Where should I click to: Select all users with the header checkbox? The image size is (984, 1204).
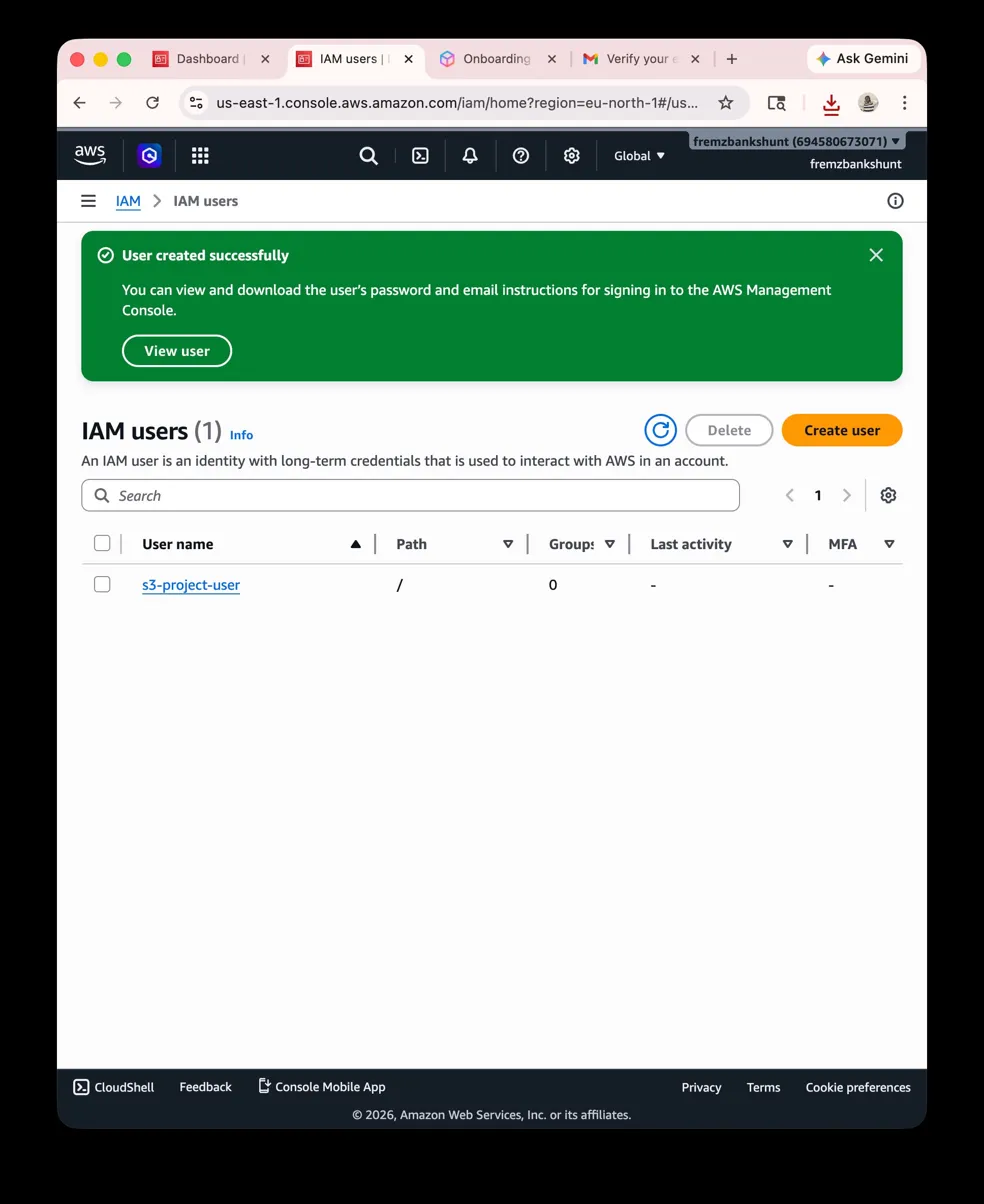[102, 543]
